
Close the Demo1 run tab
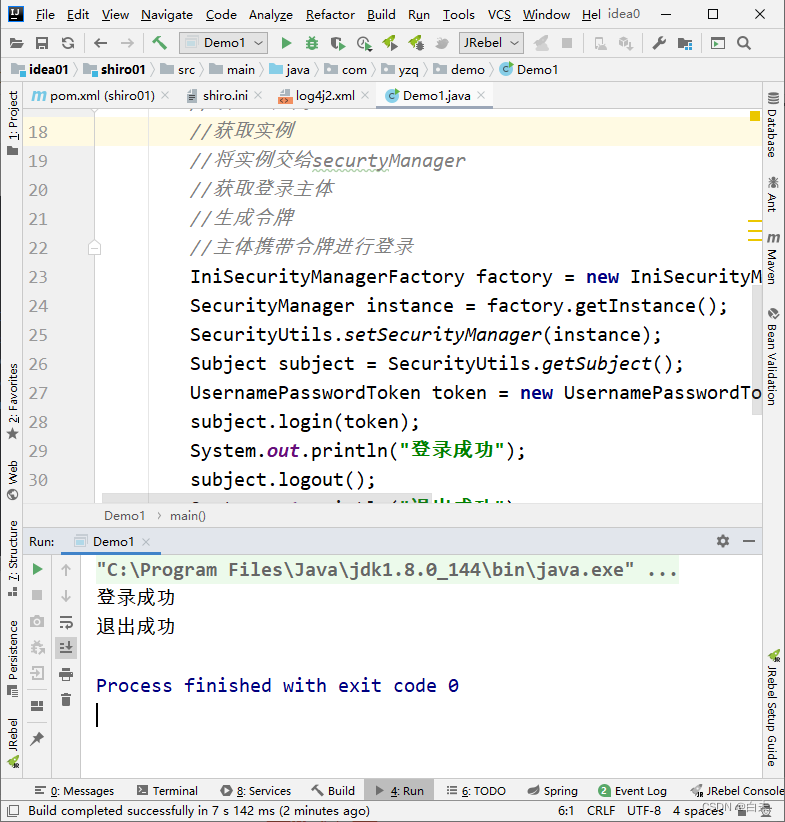tap(146, 542)
